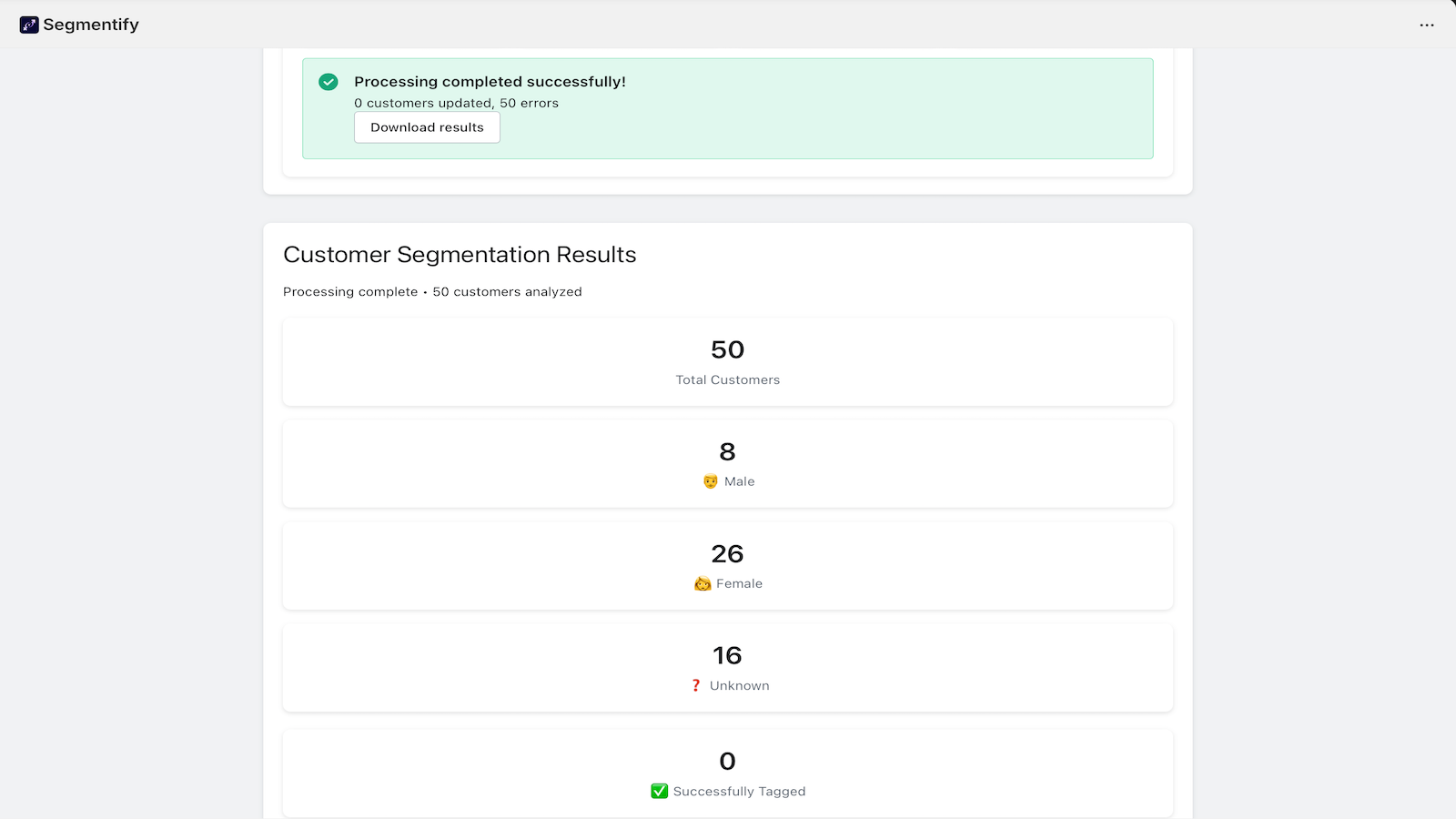This screenshot has width=1456, height=819.
Task: Click the female face emoji icon
Action: pos(703,583)
